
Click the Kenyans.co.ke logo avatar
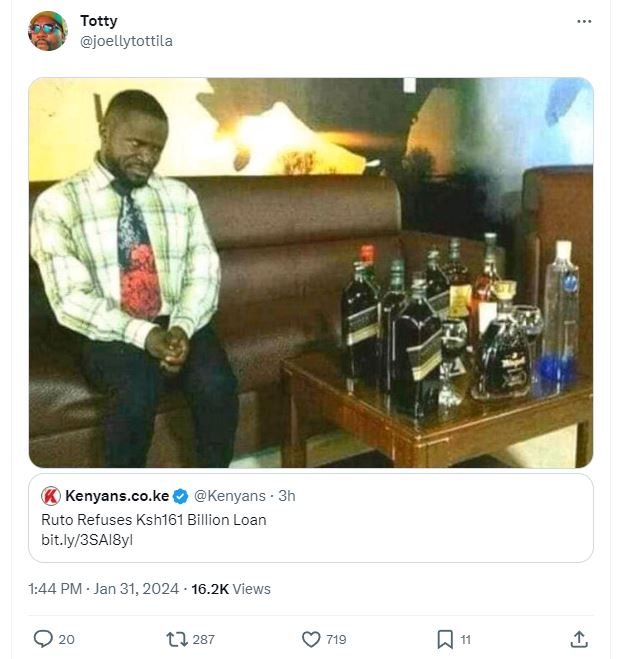click(x=51, y=496)
